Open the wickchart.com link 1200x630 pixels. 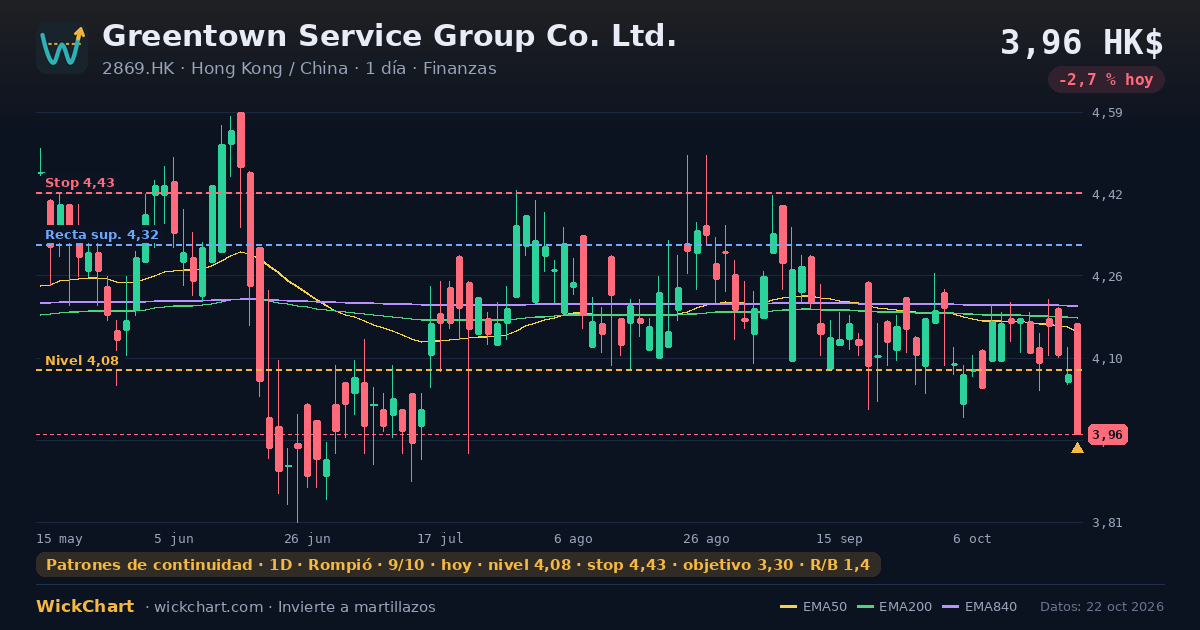pos(210,607)
